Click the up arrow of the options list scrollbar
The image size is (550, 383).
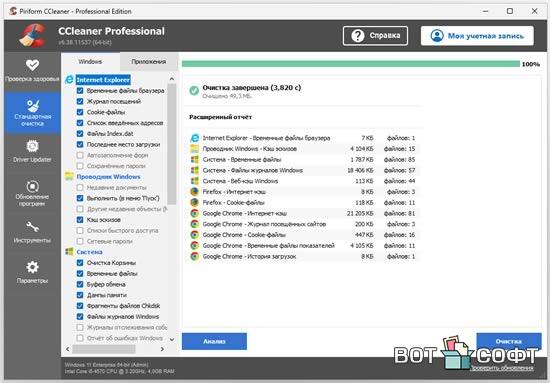172,79
